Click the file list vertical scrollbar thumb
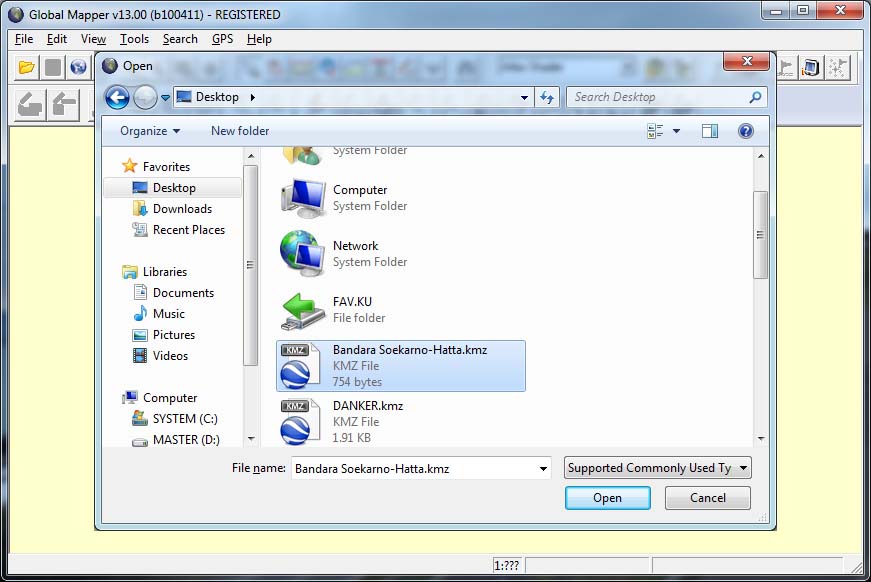This screenshot has width=871, height=582. coord(760,235)
